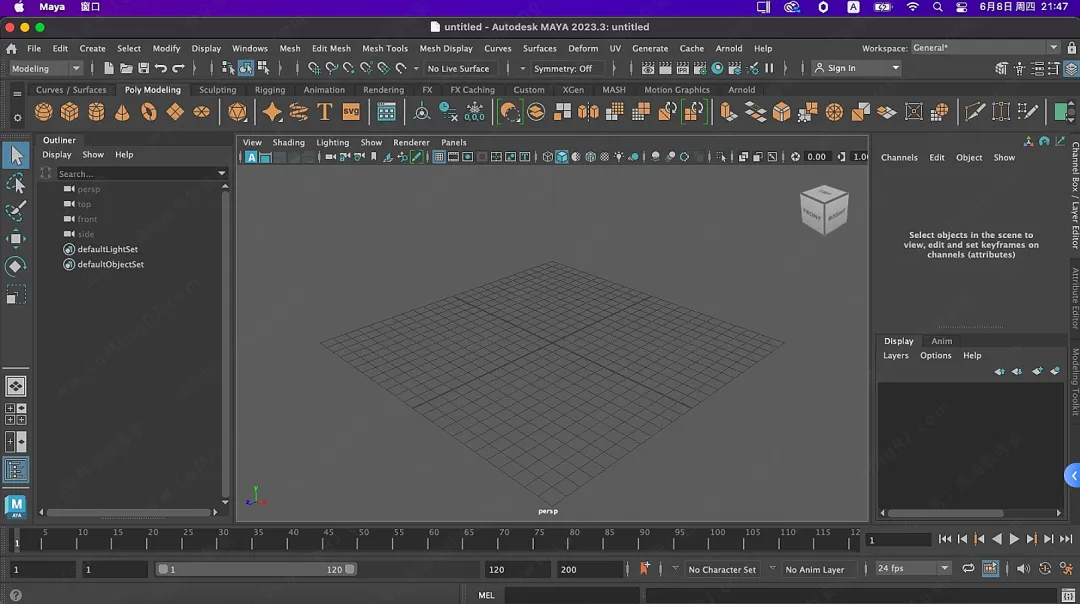Select the Move tool in toolbox
The height and width of the screenshot is (604, 1080).
click(x=16, y=239)
